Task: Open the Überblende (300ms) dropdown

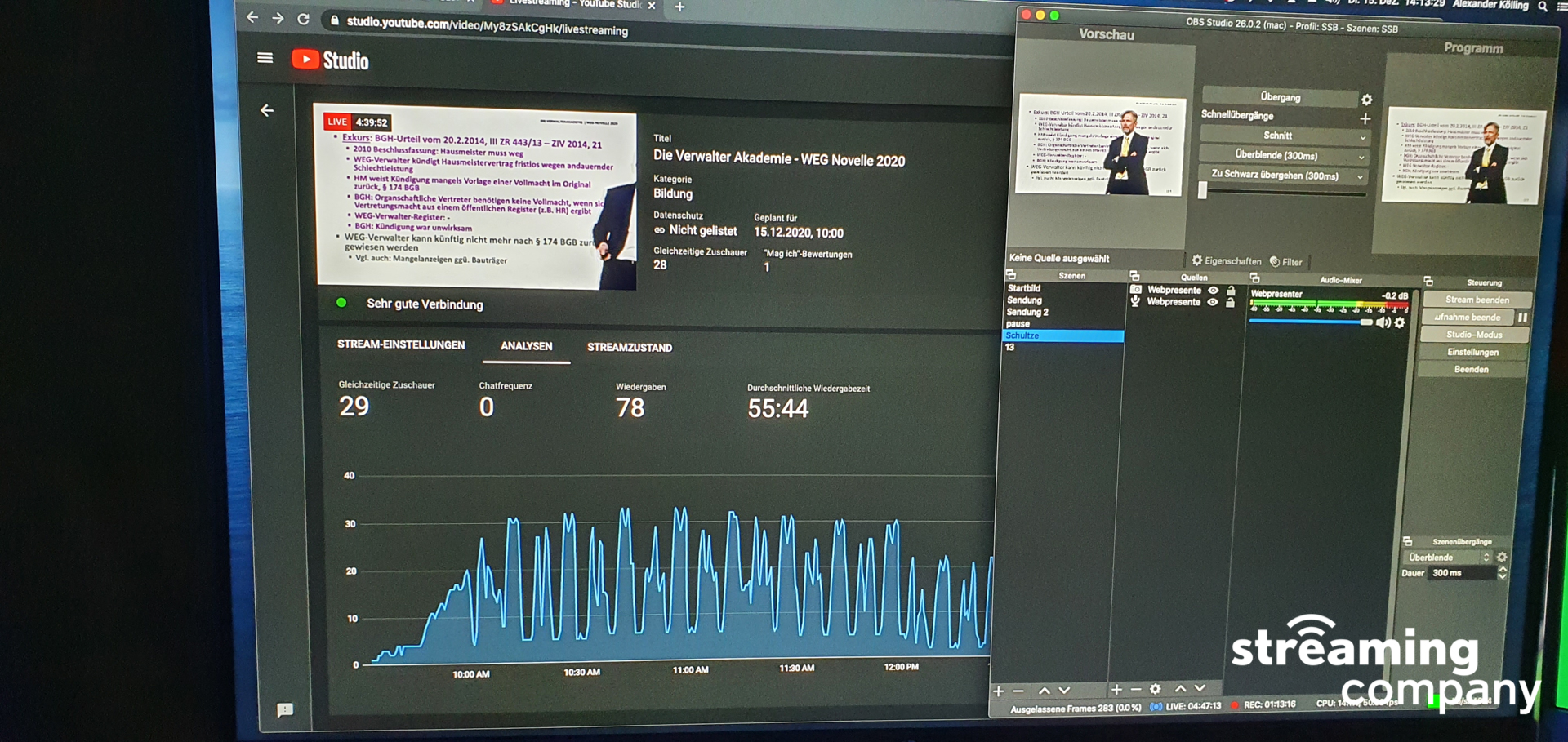Action: [1283, 155]
